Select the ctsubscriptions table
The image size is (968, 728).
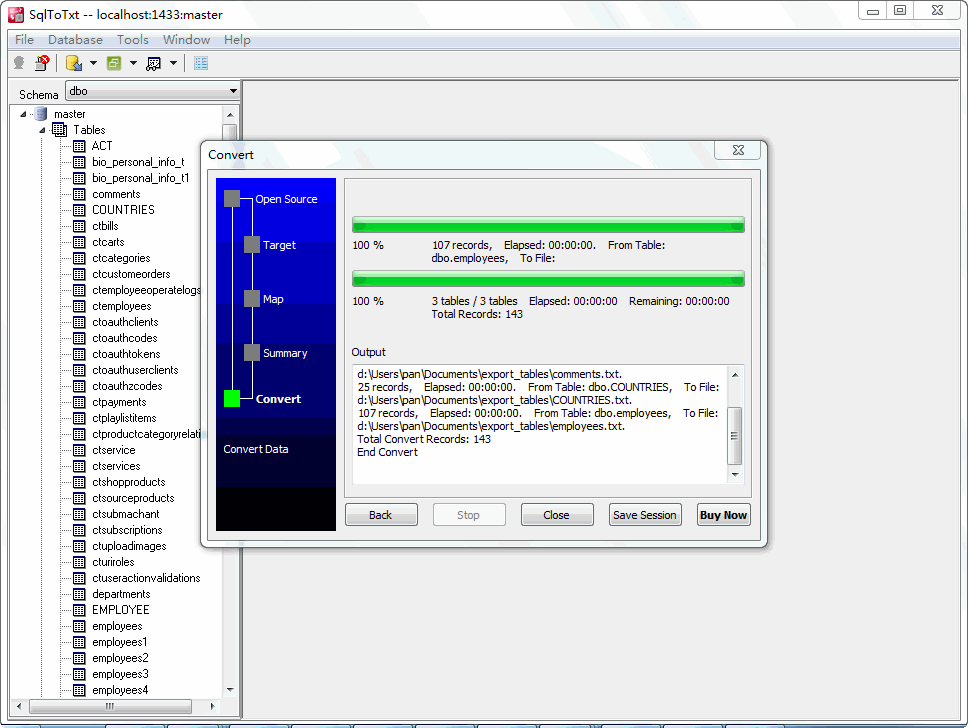(127, 530)
